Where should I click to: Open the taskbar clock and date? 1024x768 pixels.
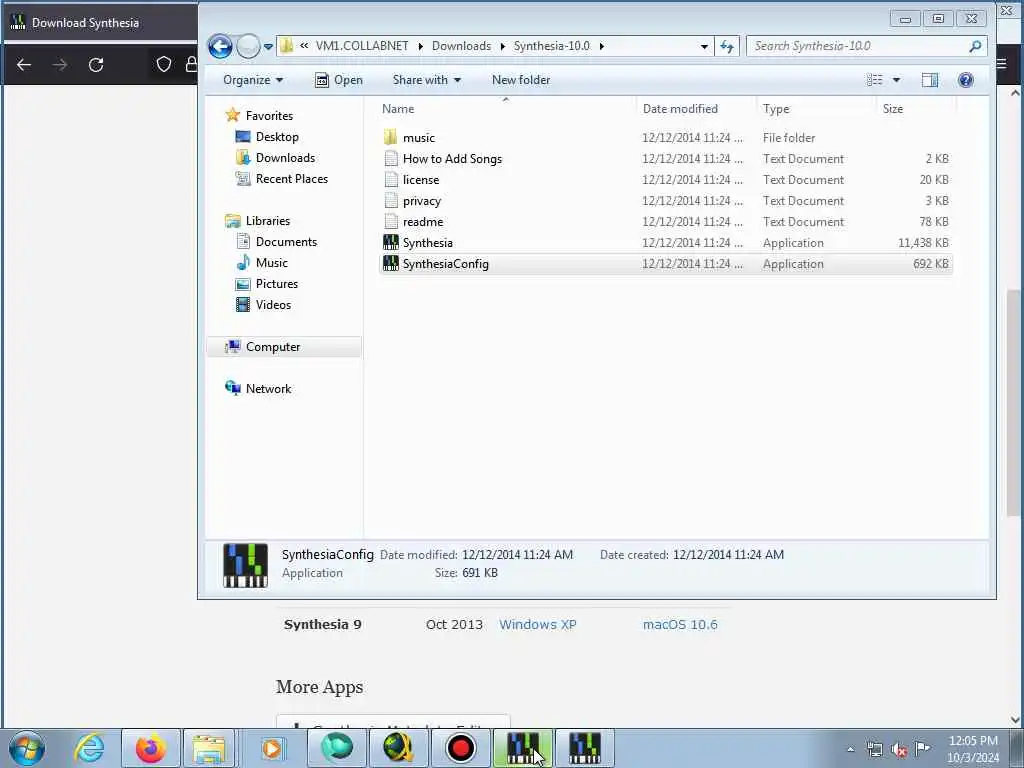973,749
